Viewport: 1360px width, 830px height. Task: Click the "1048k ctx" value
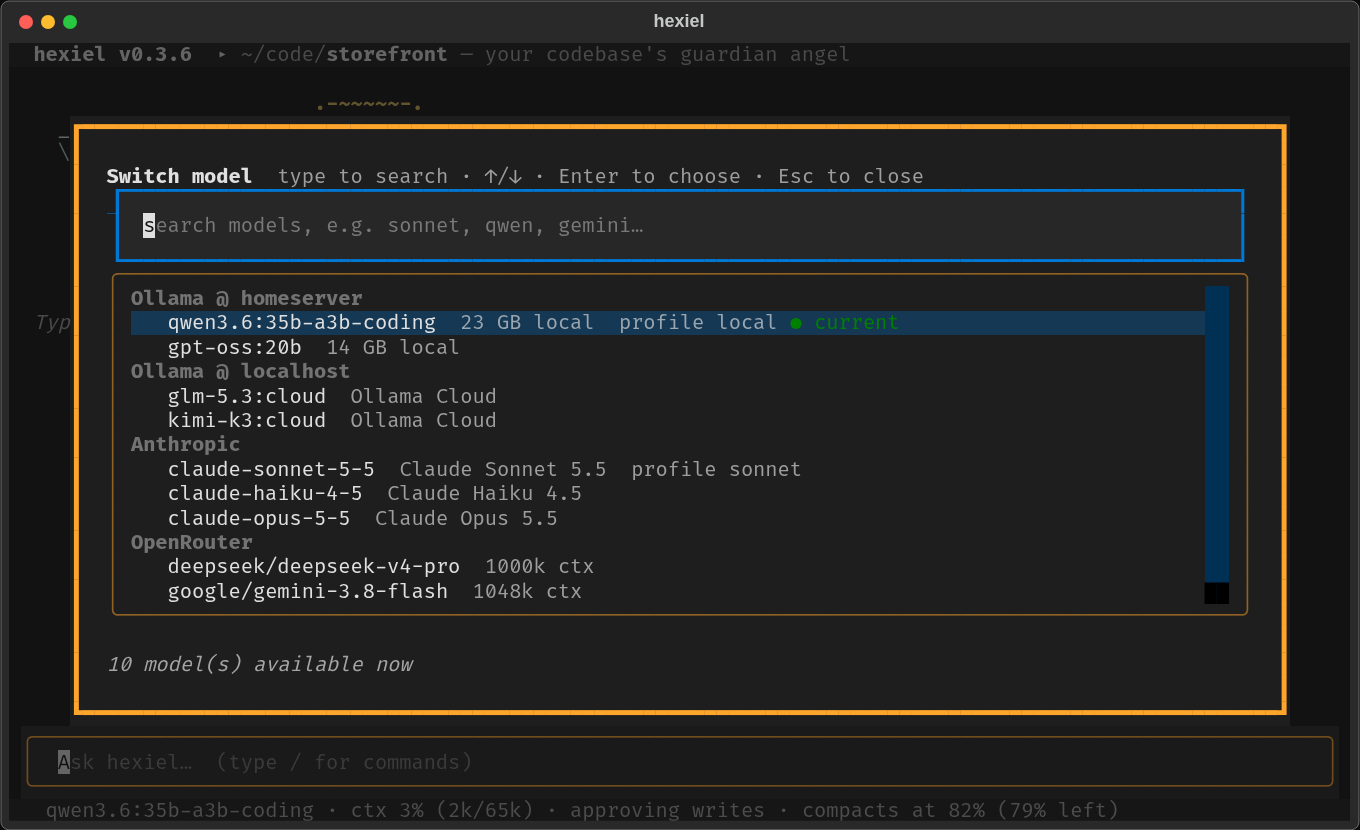(527, 591)
